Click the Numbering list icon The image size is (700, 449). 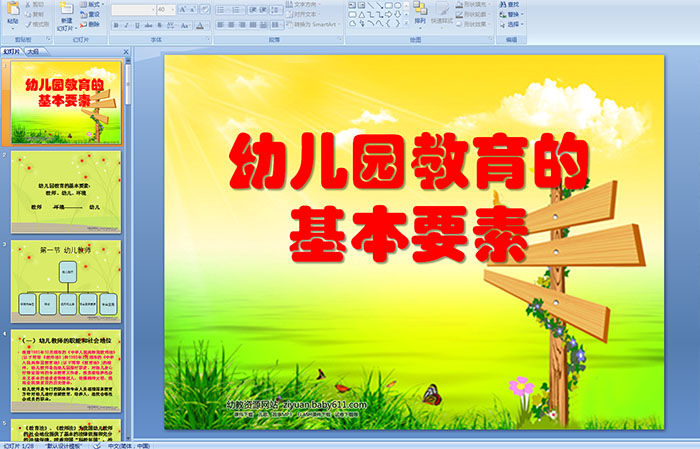tap(237, 9)
